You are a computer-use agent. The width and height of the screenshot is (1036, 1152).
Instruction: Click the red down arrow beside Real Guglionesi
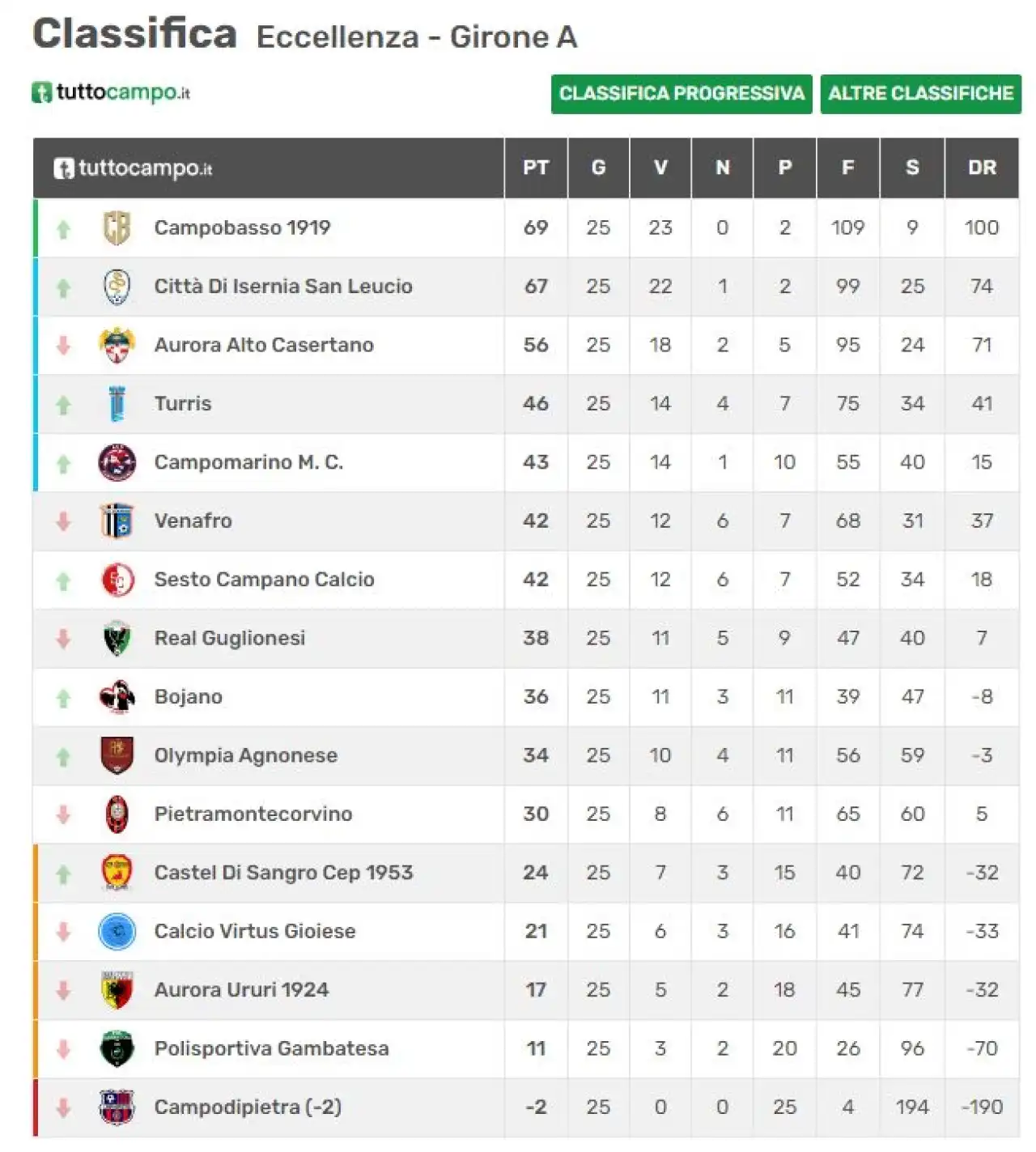click(x=63, y=639)
